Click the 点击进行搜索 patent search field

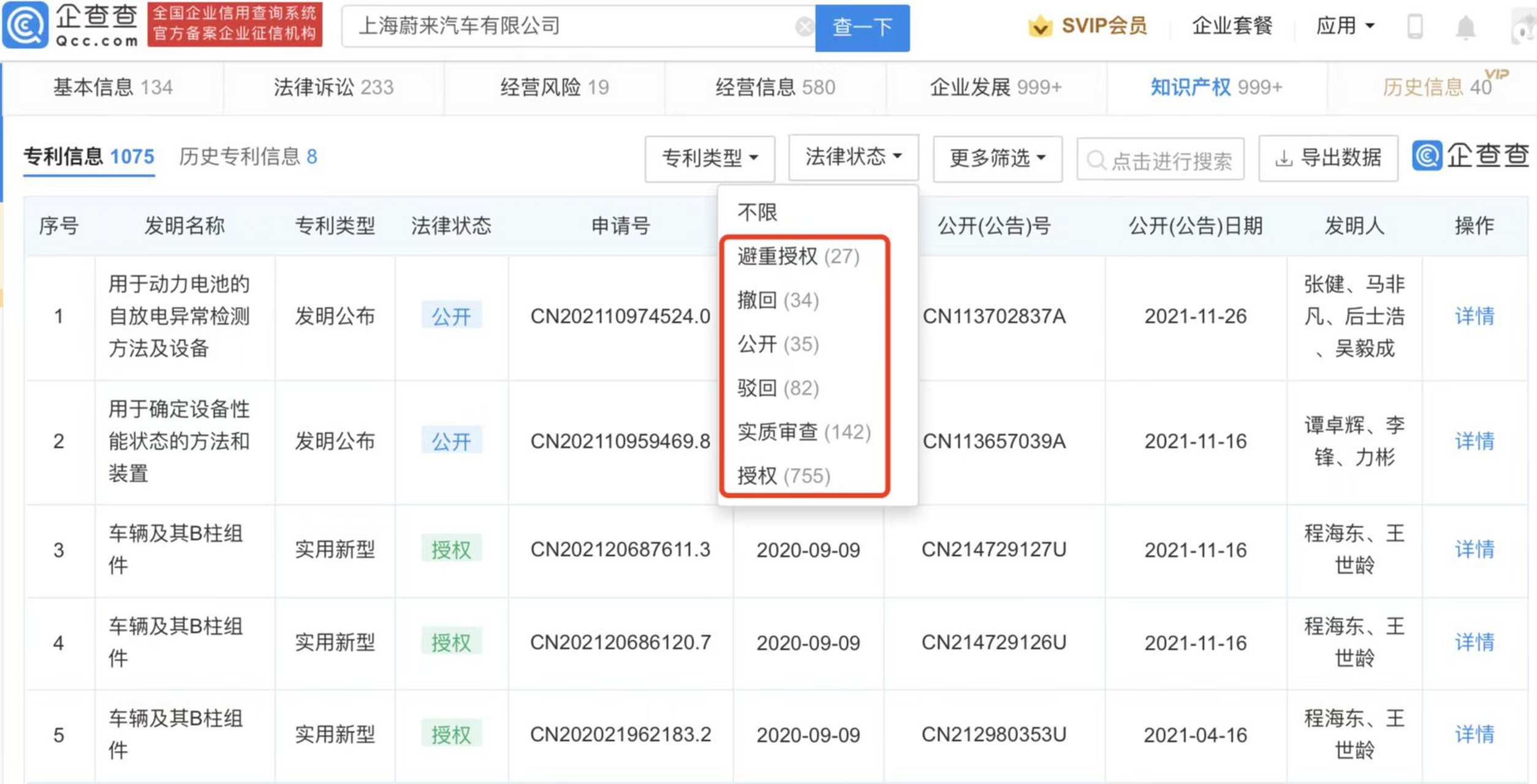click(1161, 160)
